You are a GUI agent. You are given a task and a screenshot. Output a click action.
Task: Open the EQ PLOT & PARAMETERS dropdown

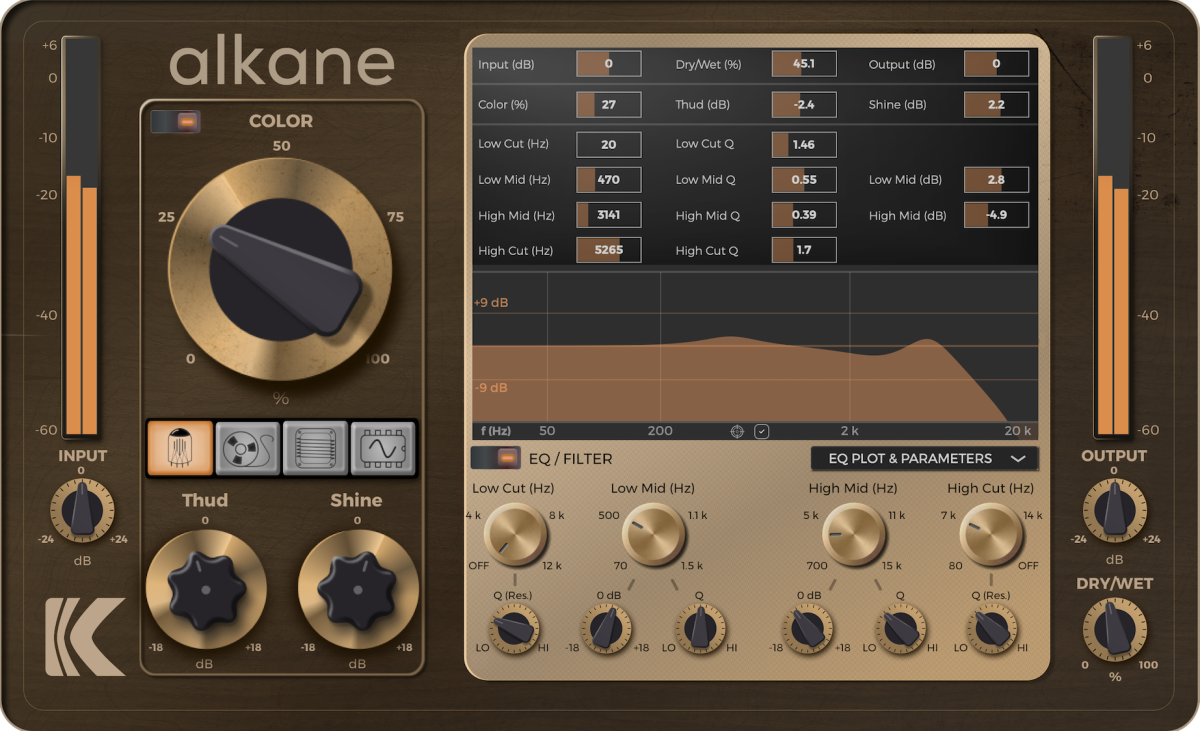(x=924, y=458)
